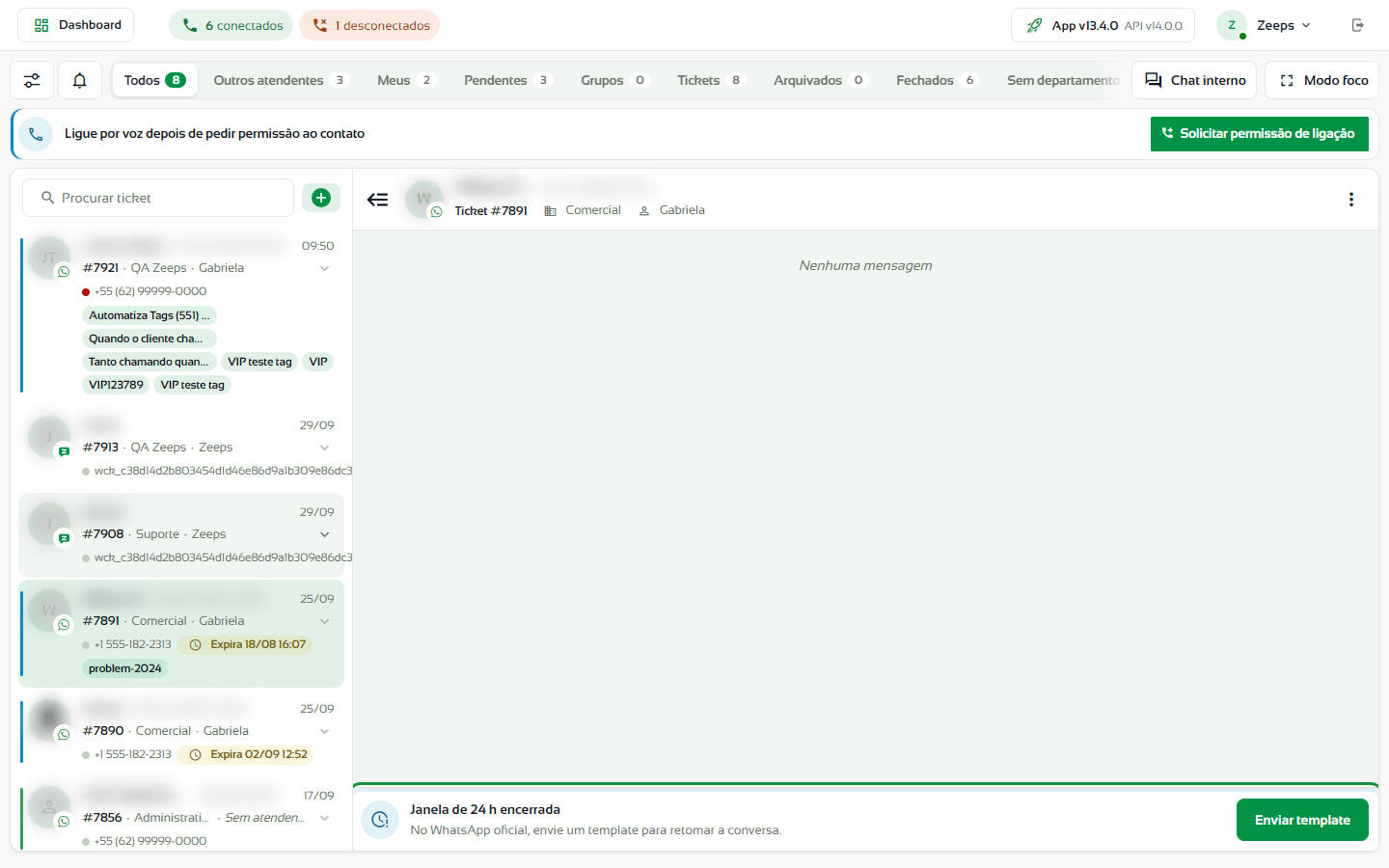Click the Dashboard button

tap(76, 25)
